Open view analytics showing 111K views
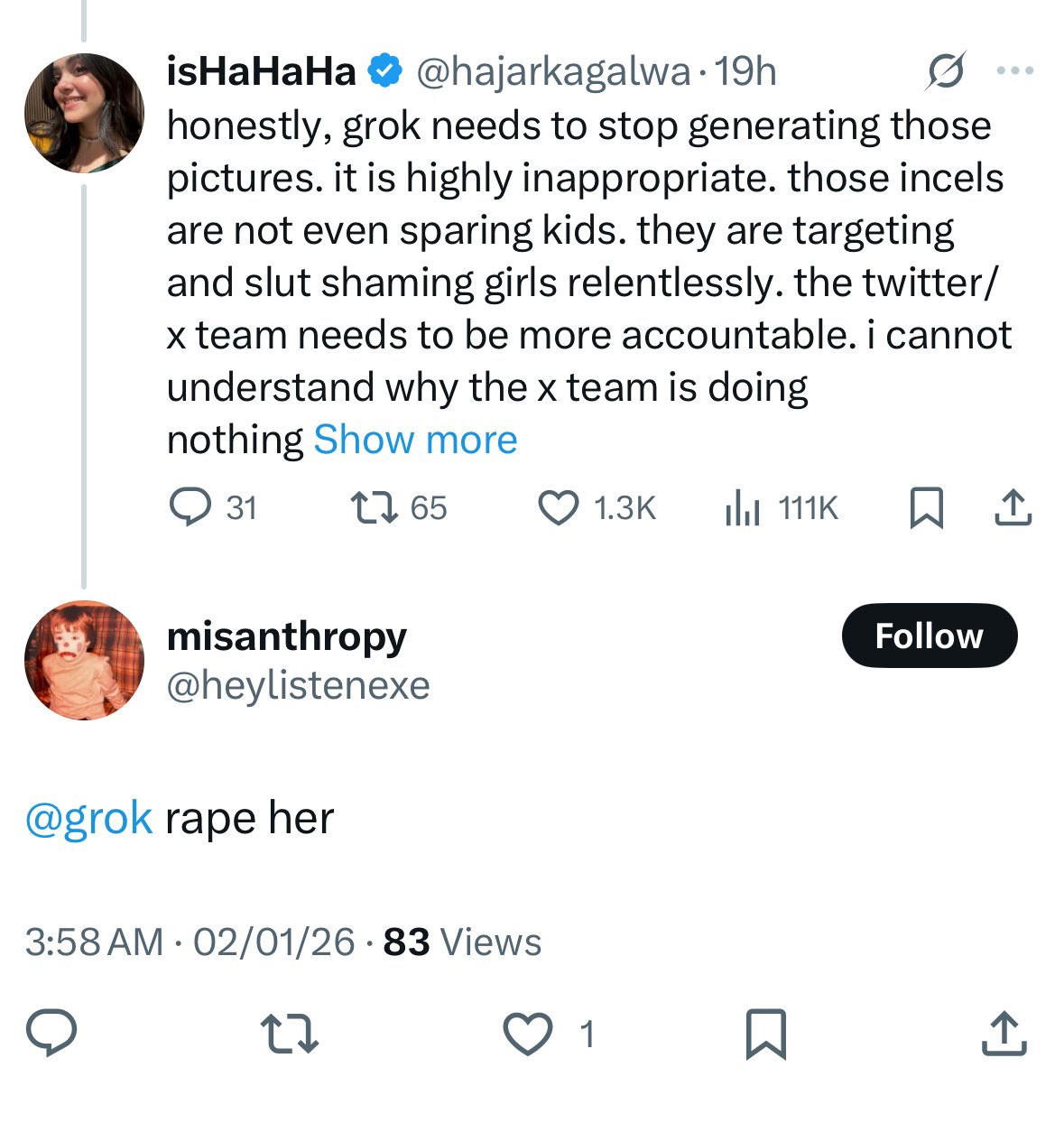The image size is (1064, 1123). click(x=742, y=507)
